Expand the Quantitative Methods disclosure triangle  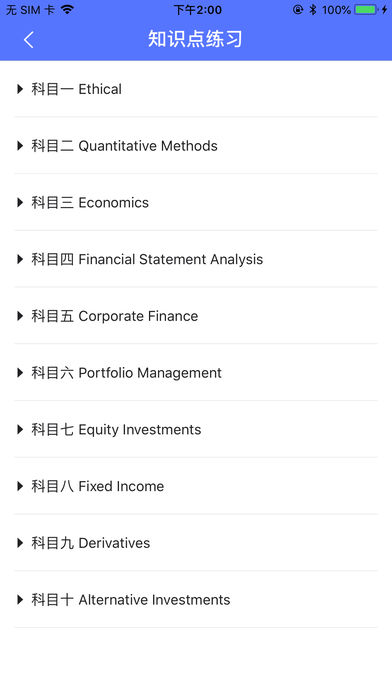[20, 146]
